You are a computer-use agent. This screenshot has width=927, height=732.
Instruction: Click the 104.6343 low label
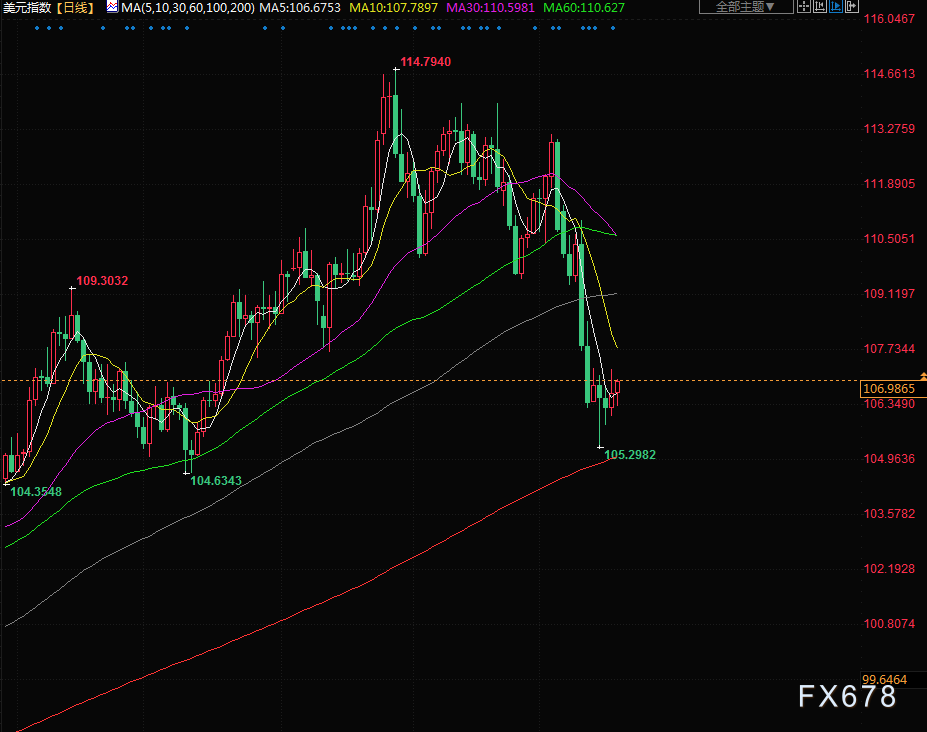(216, 481)
